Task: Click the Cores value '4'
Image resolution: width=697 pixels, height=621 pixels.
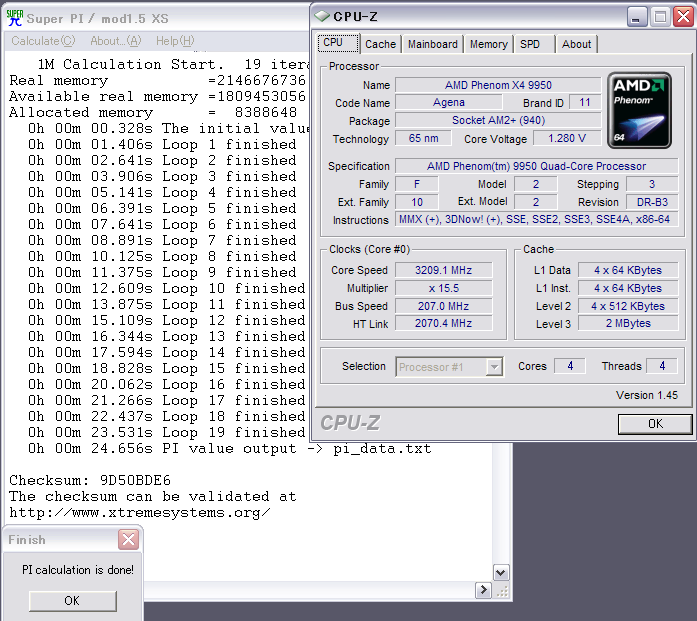Action: tap(570, 366)
